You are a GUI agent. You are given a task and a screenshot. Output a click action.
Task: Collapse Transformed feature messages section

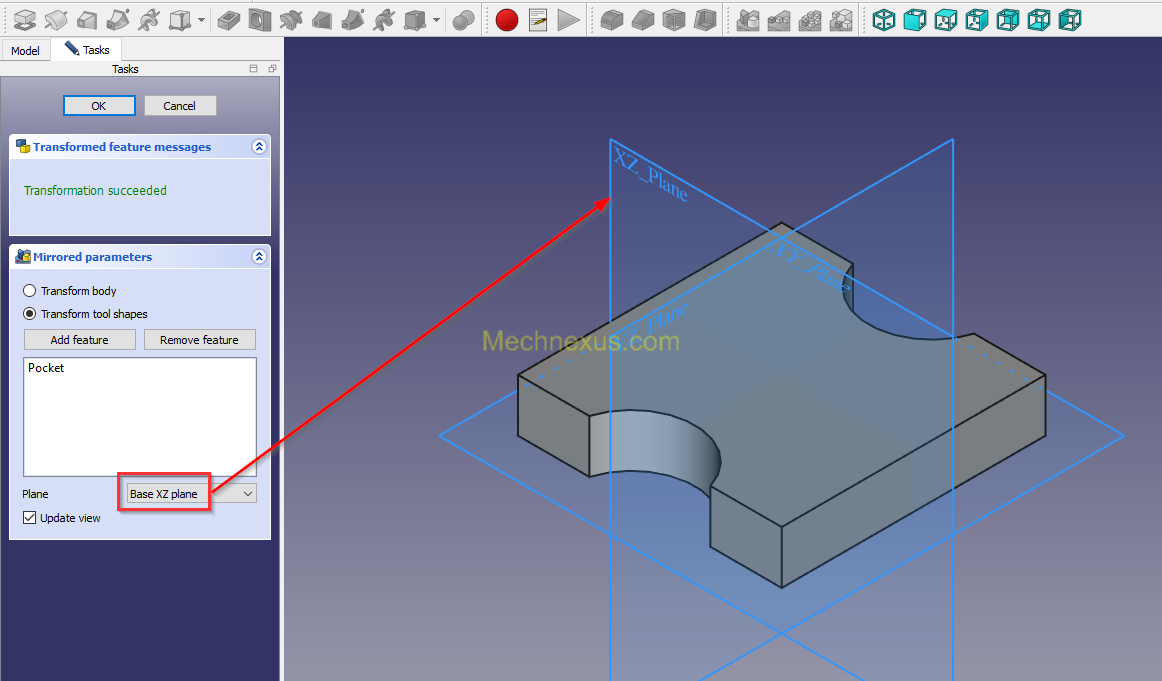pos(259,147)
